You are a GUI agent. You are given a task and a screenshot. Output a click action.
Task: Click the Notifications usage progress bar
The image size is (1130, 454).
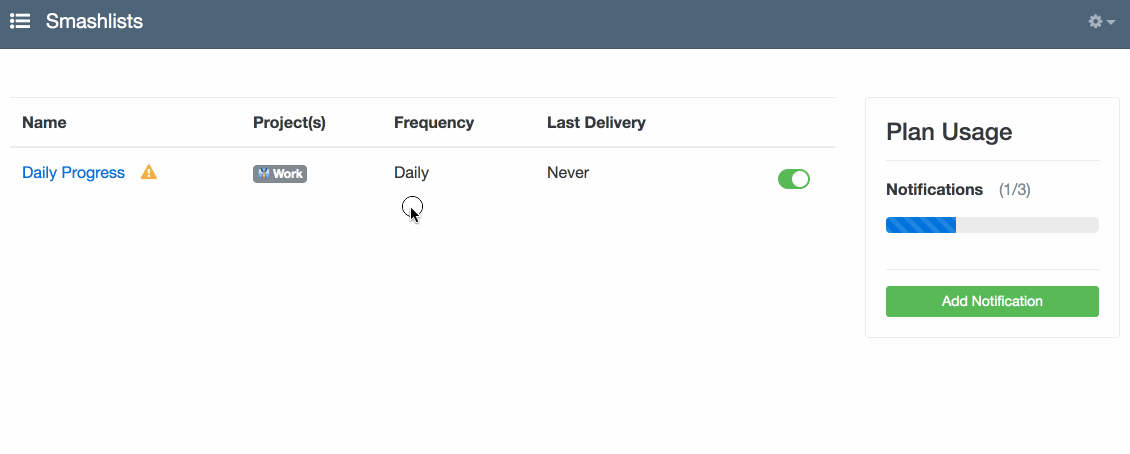(x=992, y=225)
